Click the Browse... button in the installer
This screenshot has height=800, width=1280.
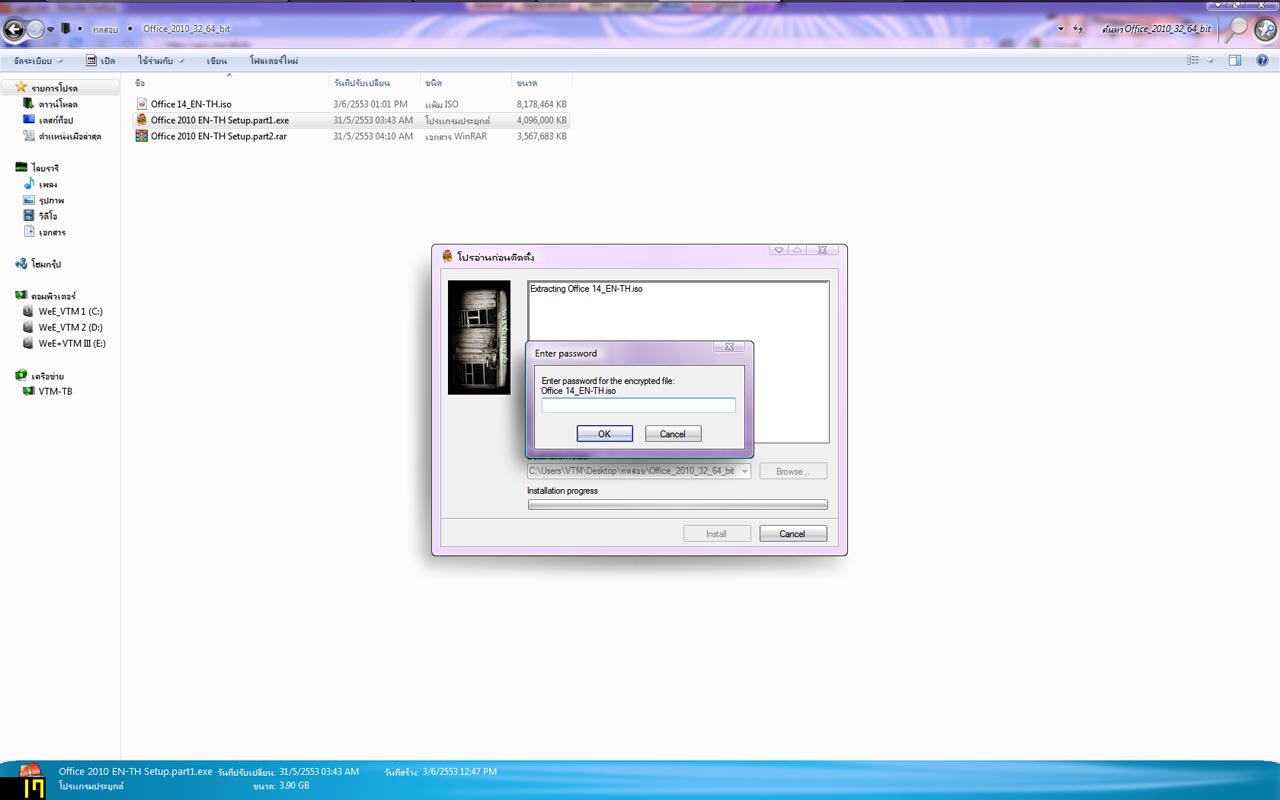(x=793, y=471)
